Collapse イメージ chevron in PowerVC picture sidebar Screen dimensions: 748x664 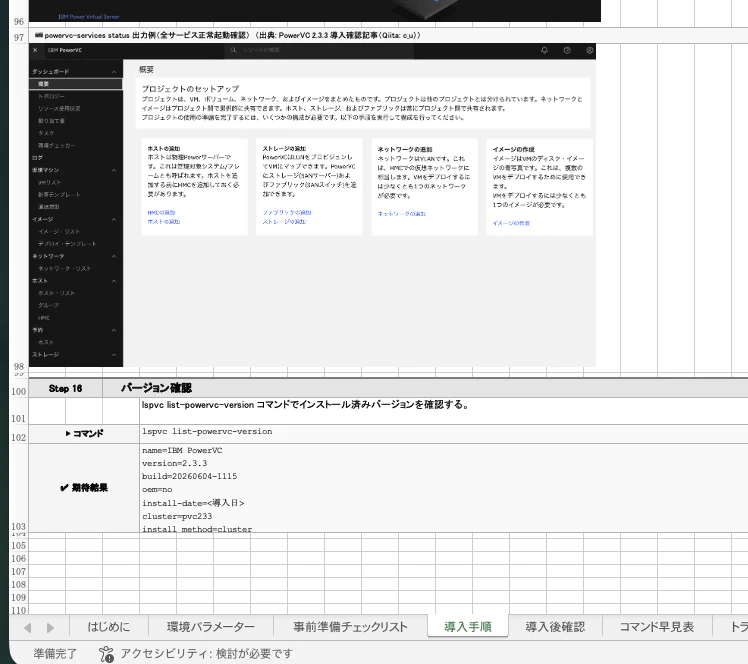114,219
